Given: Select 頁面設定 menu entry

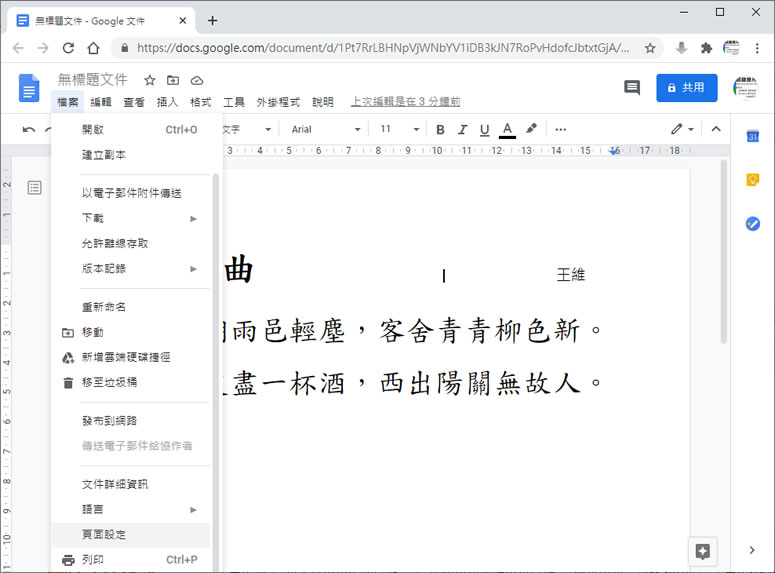Looking at the screenshot, I should [131, 535].
